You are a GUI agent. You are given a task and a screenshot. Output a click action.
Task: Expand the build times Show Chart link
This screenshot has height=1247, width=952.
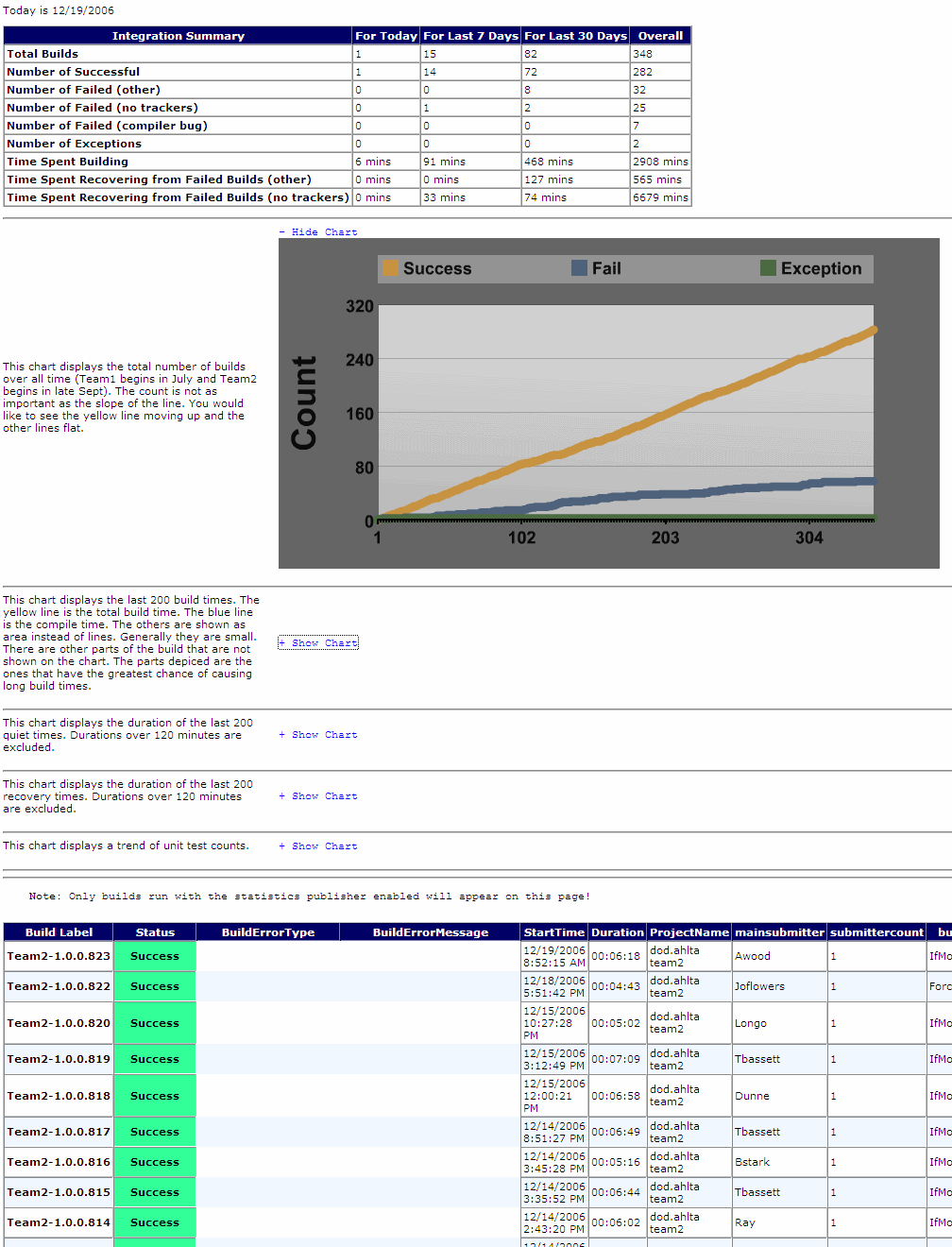318,643
